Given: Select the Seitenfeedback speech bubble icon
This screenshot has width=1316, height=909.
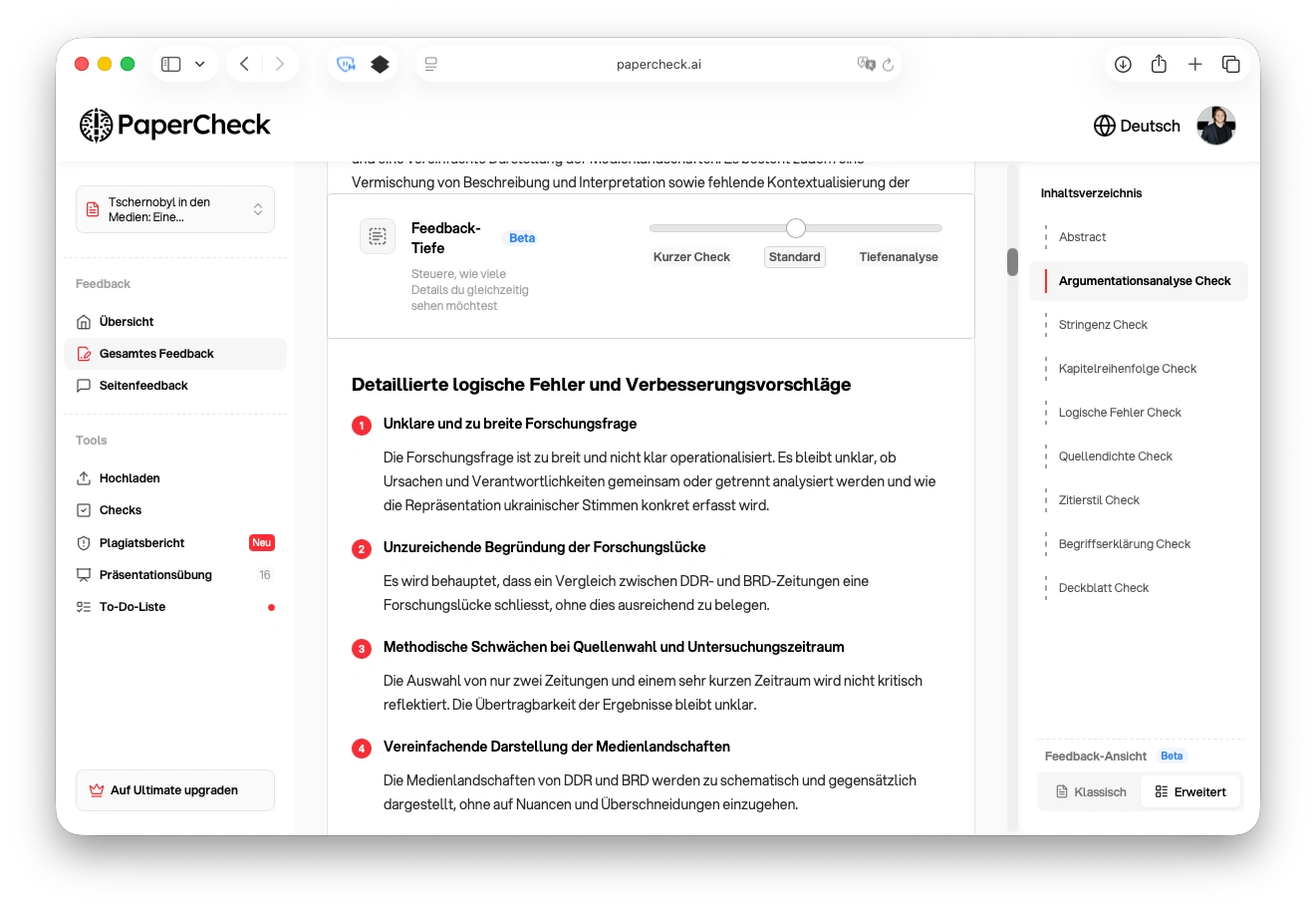Looking at the screenshot, I should click(x=84, y=385).
